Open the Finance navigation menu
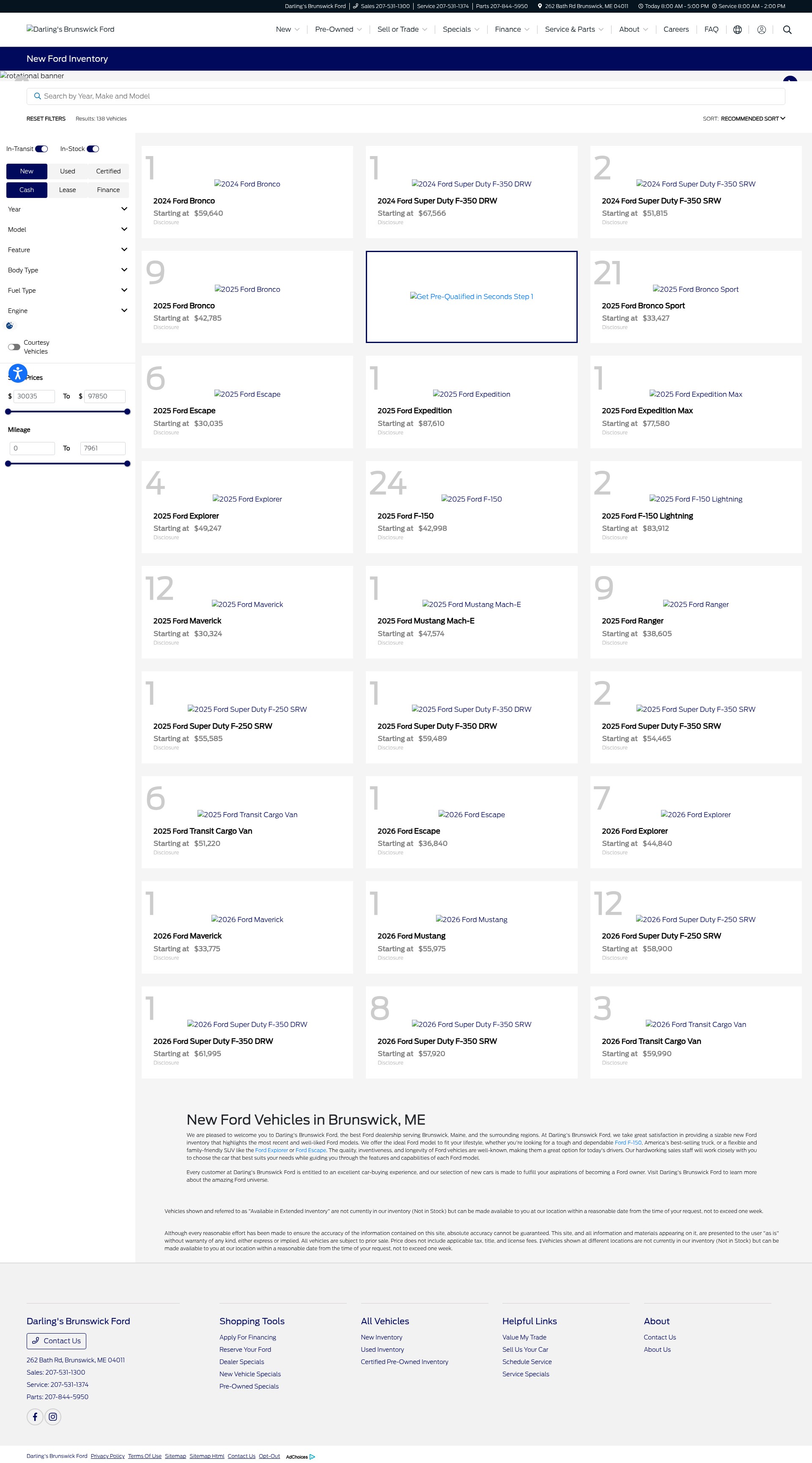 tap(512, 30)
